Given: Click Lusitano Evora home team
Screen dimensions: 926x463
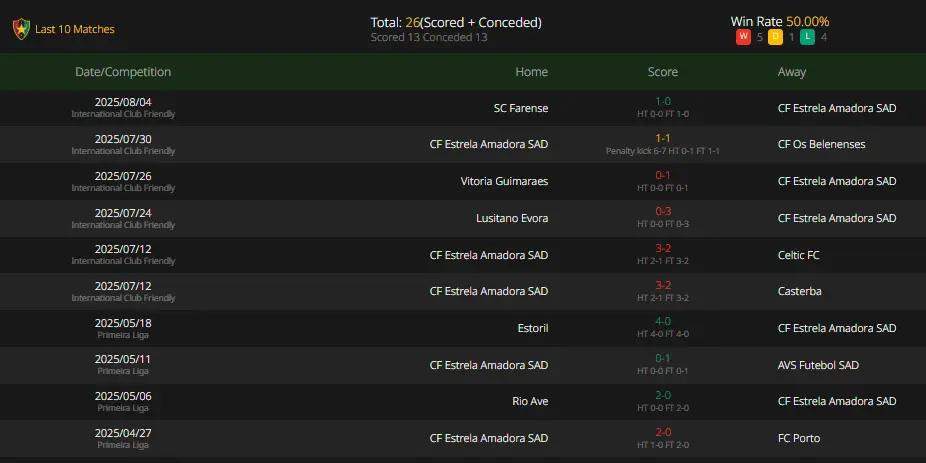Looking at the screenshot, I should point(512,218).
